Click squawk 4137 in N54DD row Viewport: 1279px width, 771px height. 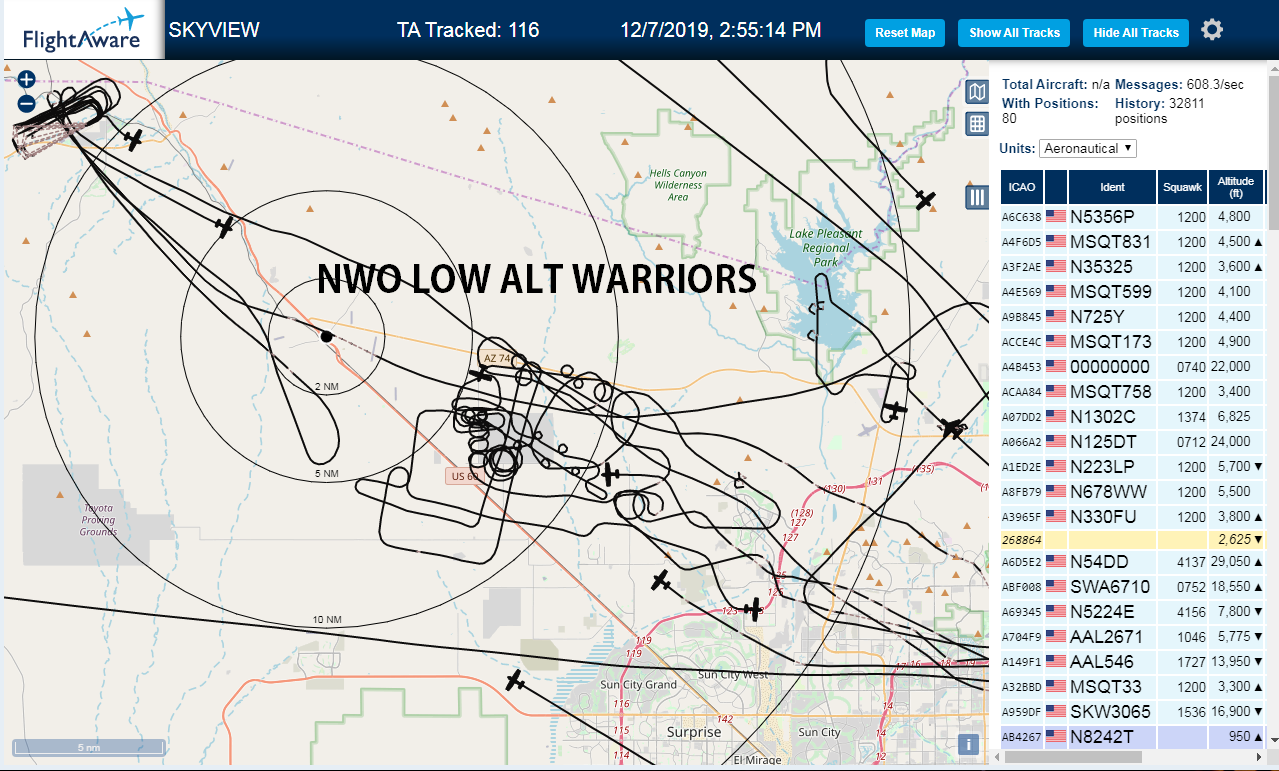tap(1192, 563)
